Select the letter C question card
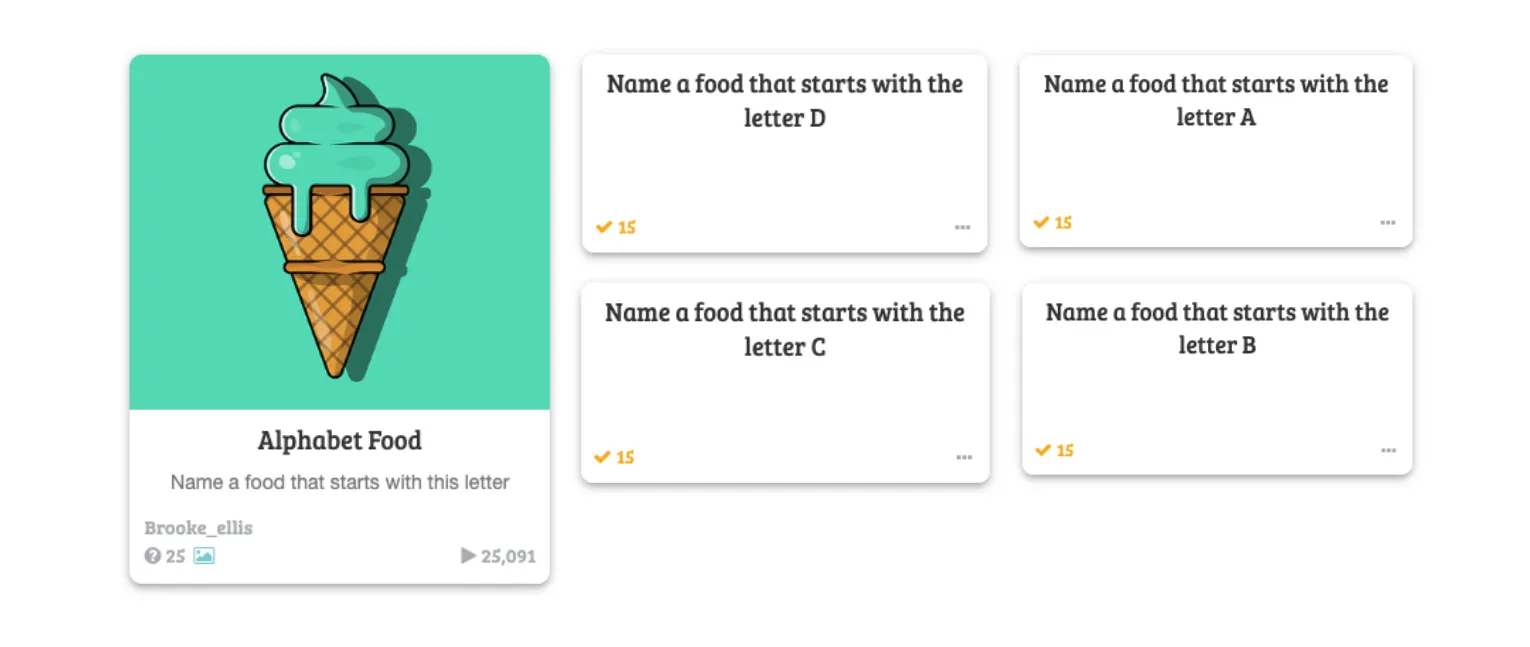This screenshot has width=1530, height=647. (x=785, y=383)
